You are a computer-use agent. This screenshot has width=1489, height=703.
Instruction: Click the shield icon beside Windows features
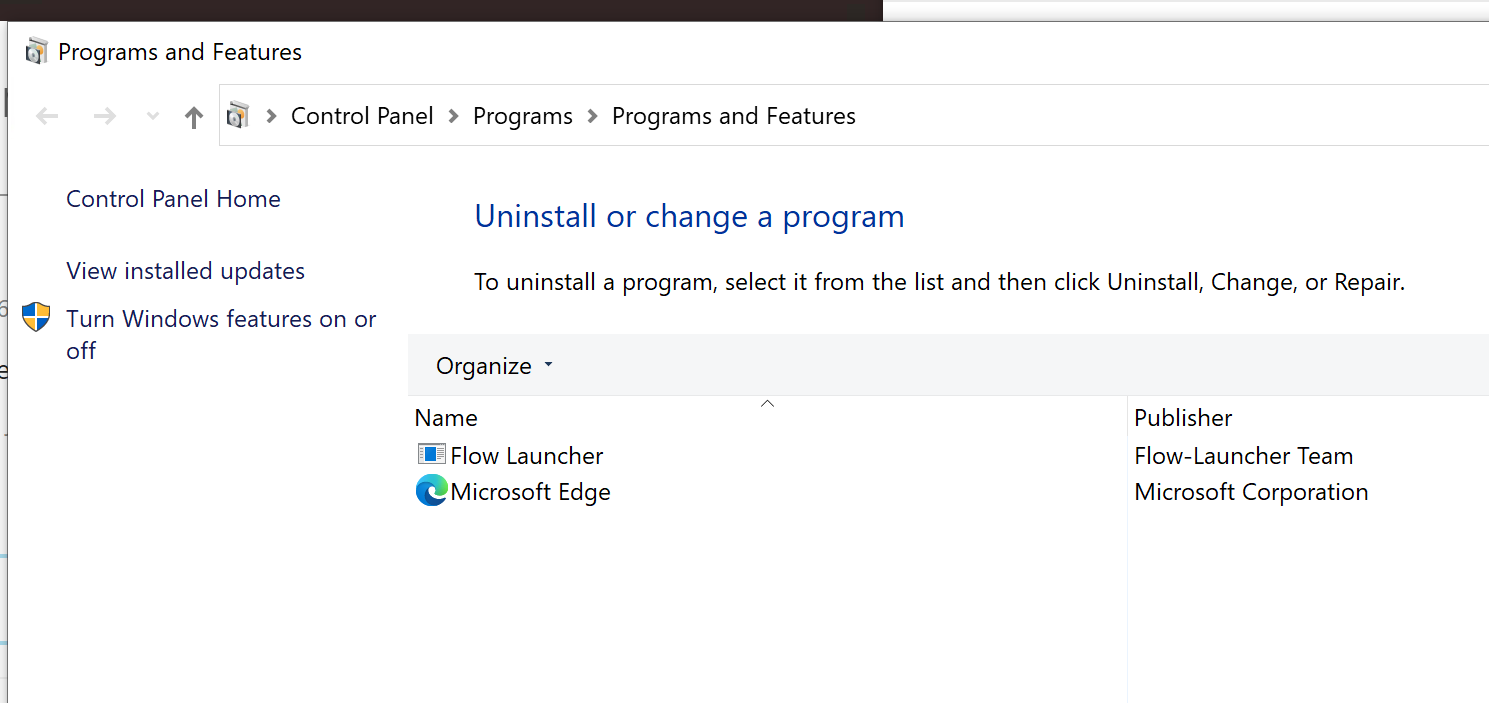click(x=36, y=318)
